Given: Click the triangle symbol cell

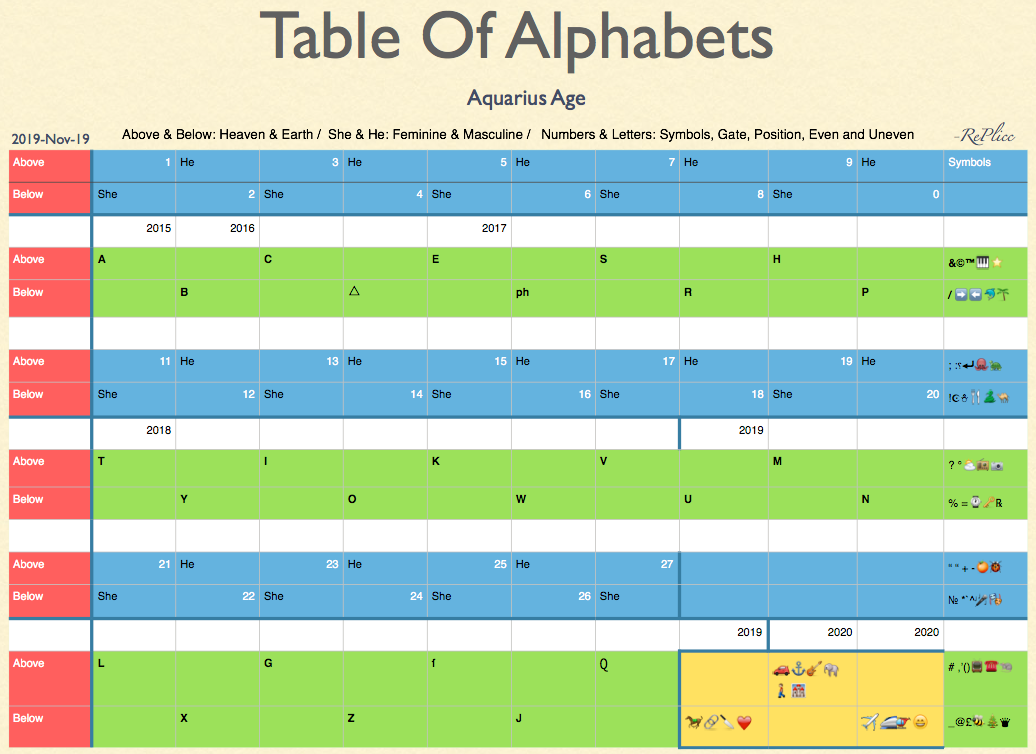Looking at the screenshot, I should click(354, 292).
